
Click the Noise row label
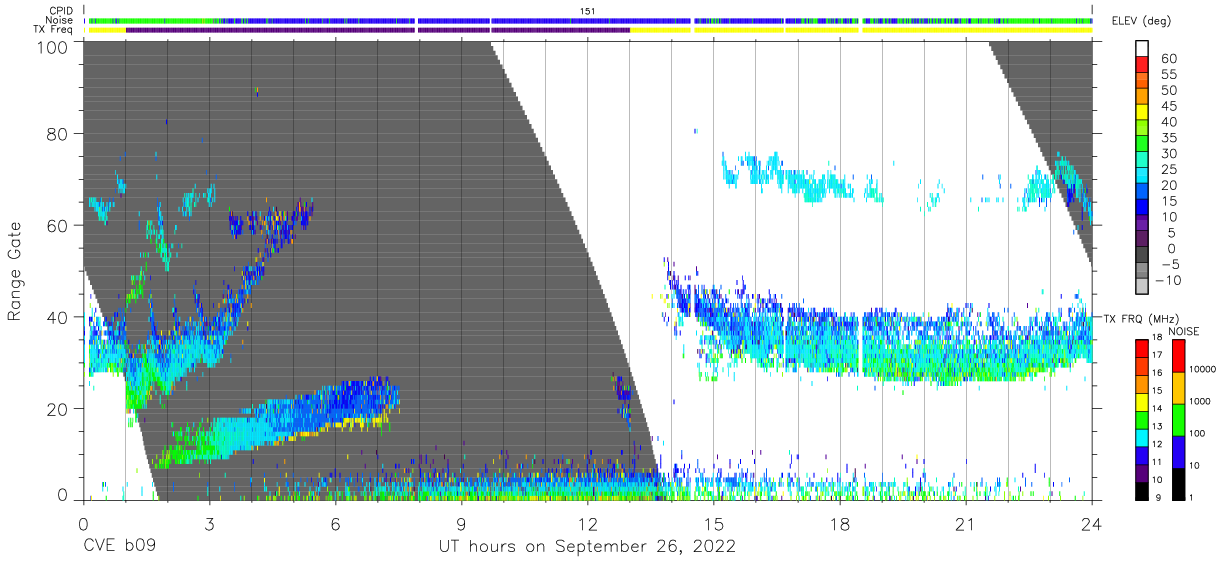click(x=60, y=20)
